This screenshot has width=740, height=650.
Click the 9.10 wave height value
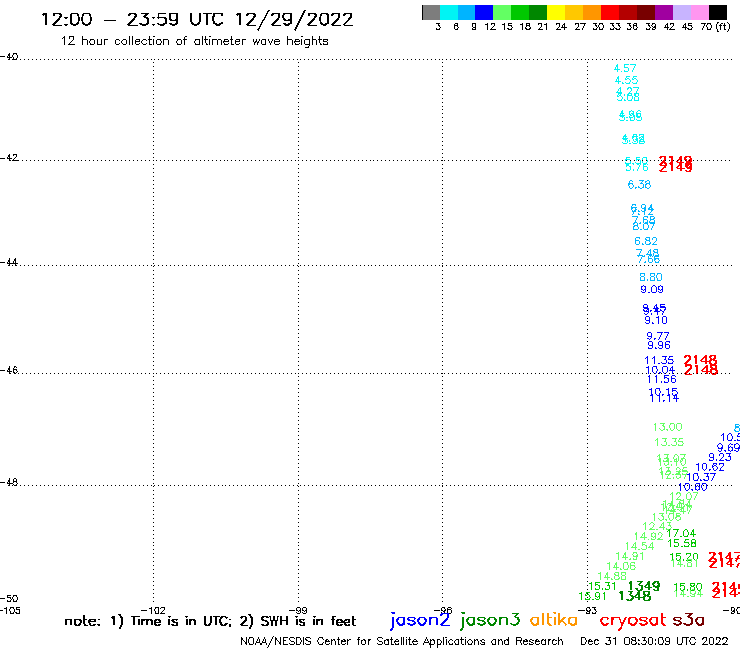pyautogui.click(x=656, y=321)
